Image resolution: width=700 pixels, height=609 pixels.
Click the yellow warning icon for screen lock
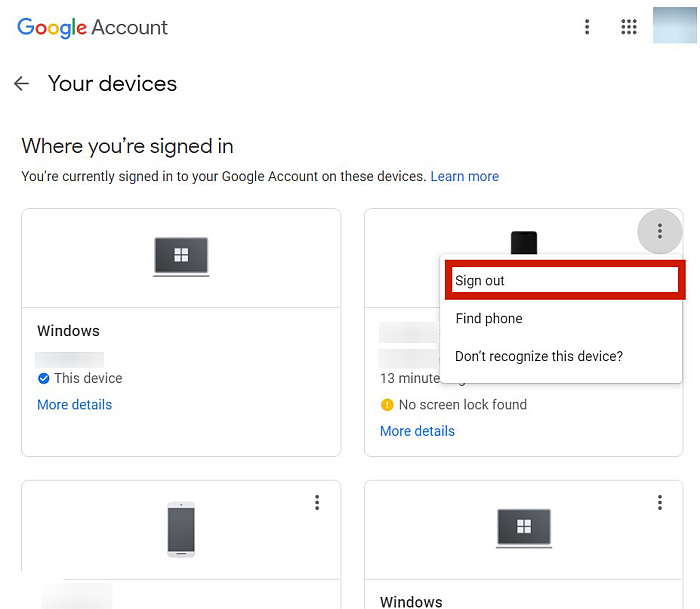(x=387, y=405)
